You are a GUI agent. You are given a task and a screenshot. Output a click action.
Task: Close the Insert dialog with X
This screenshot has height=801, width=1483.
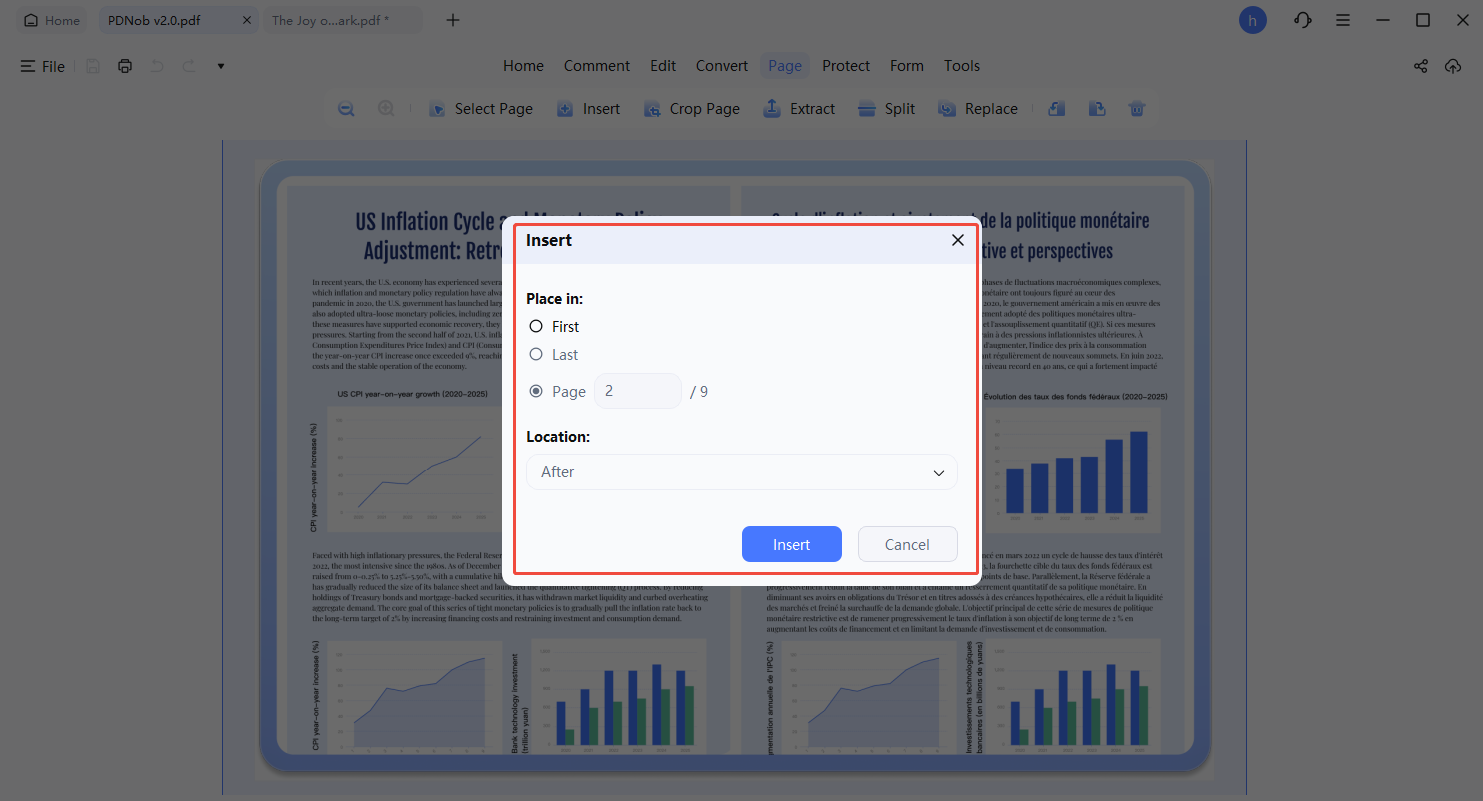(957, 240)
